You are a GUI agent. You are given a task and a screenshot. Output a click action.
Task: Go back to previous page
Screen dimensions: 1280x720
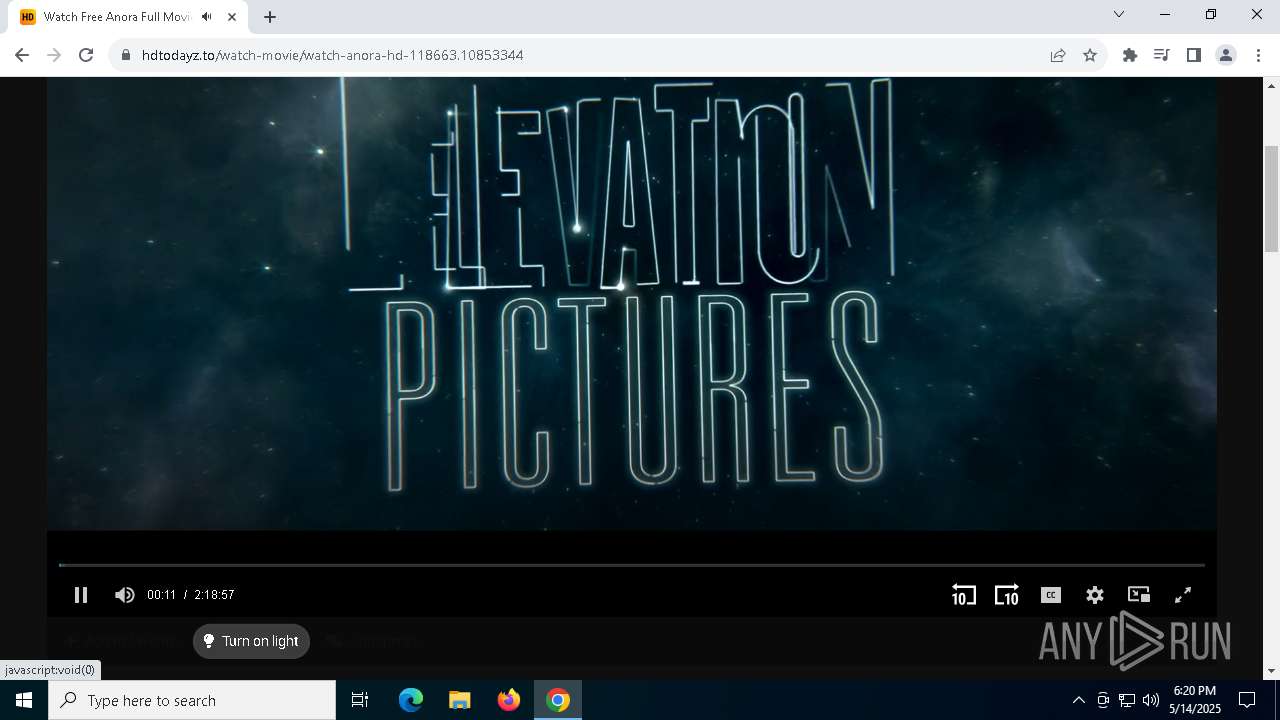pyautogui.click(x=22, y=55)
